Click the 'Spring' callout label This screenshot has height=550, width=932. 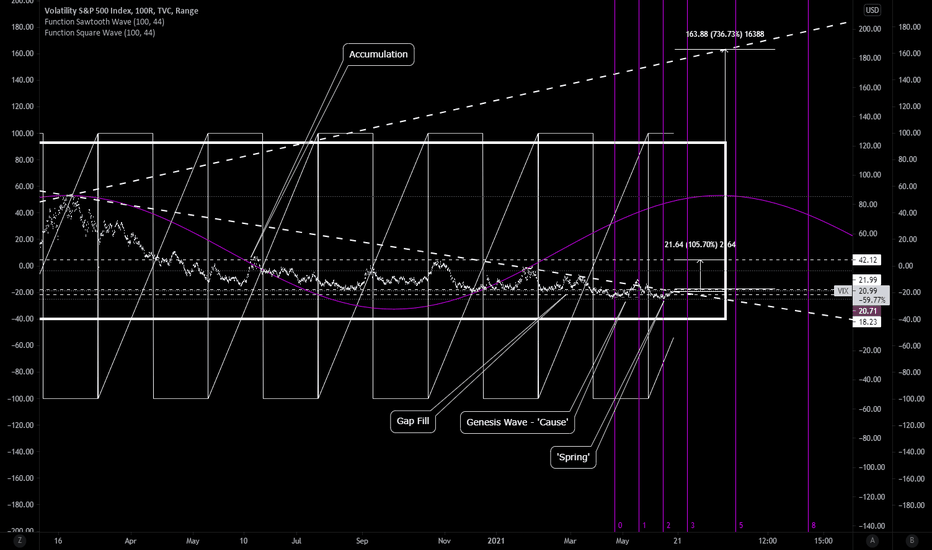click(573, 457)
